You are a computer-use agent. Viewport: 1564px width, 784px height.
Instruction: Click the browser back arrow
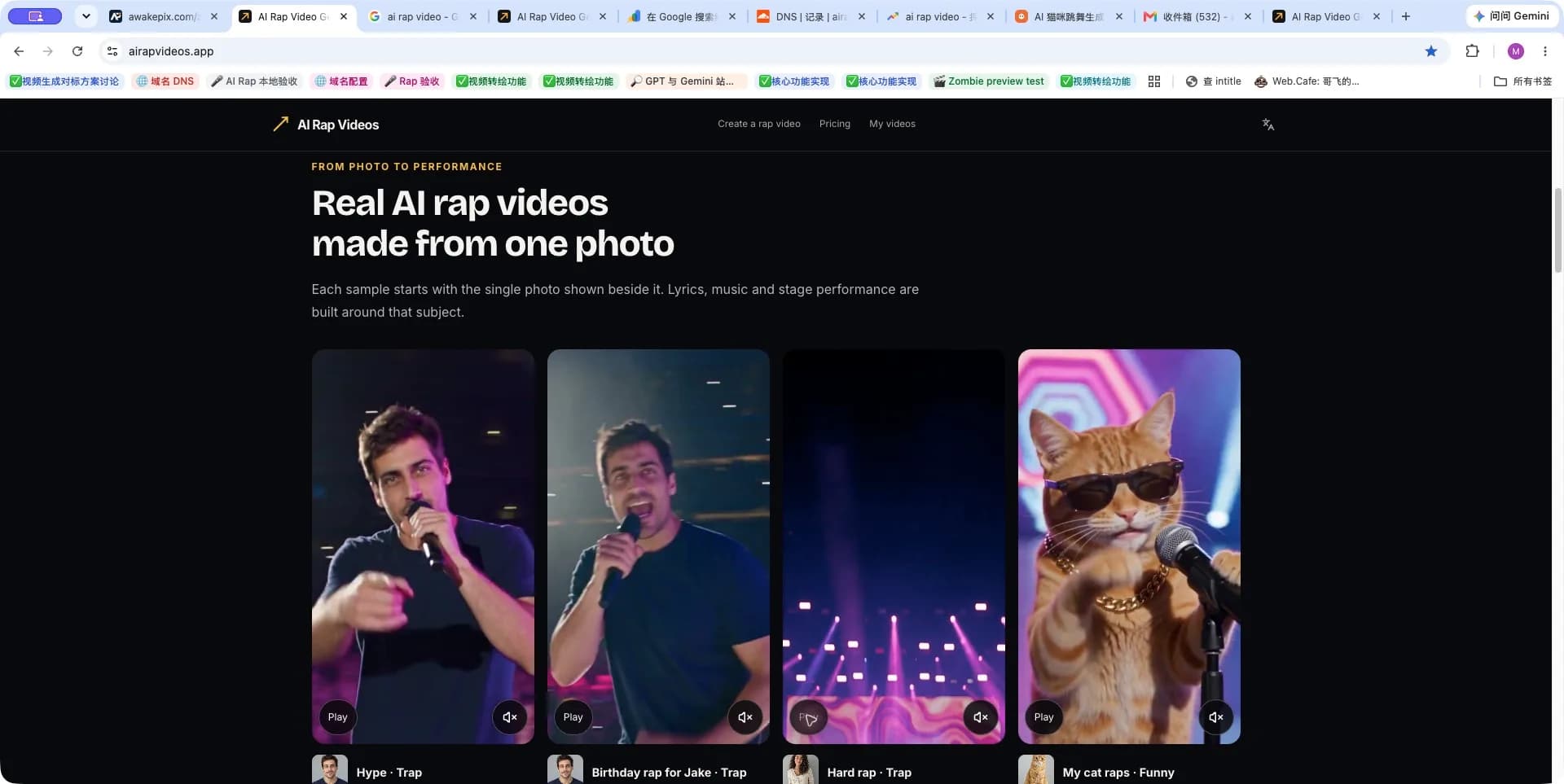click(x=19, y=51)
